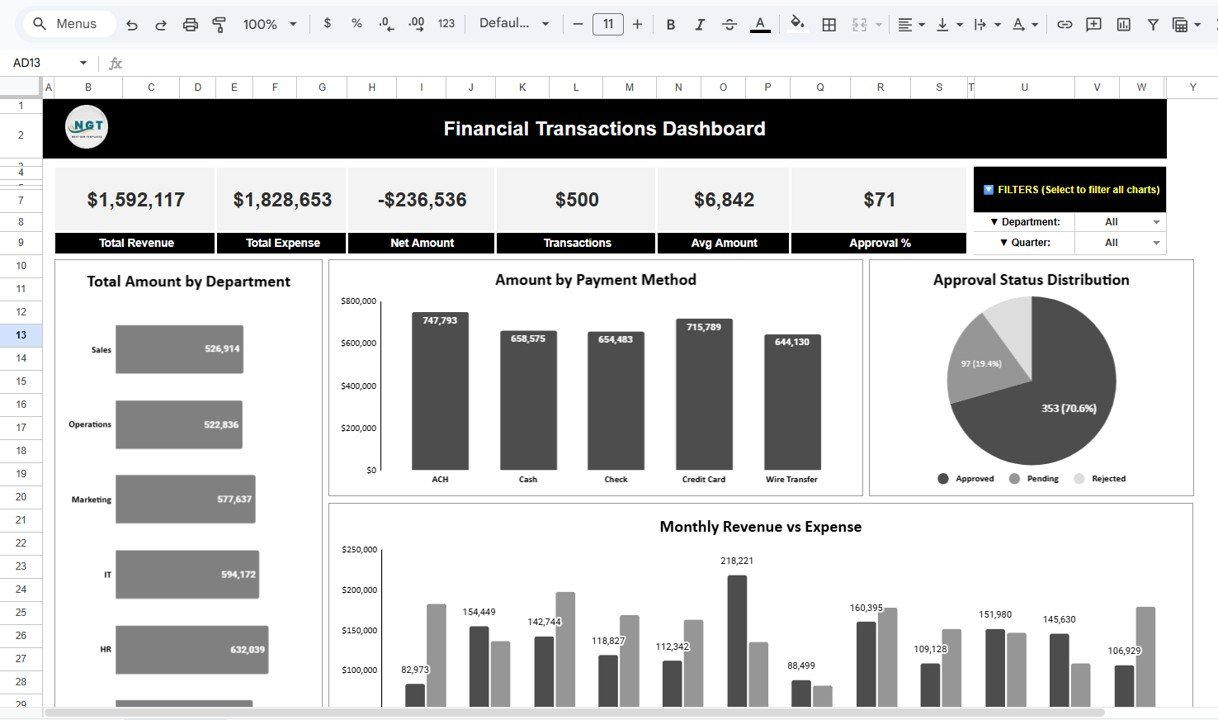Toggle bold formatting
Screen dimensions: 1218x720
pyautogui.click(x=670, y=24)
